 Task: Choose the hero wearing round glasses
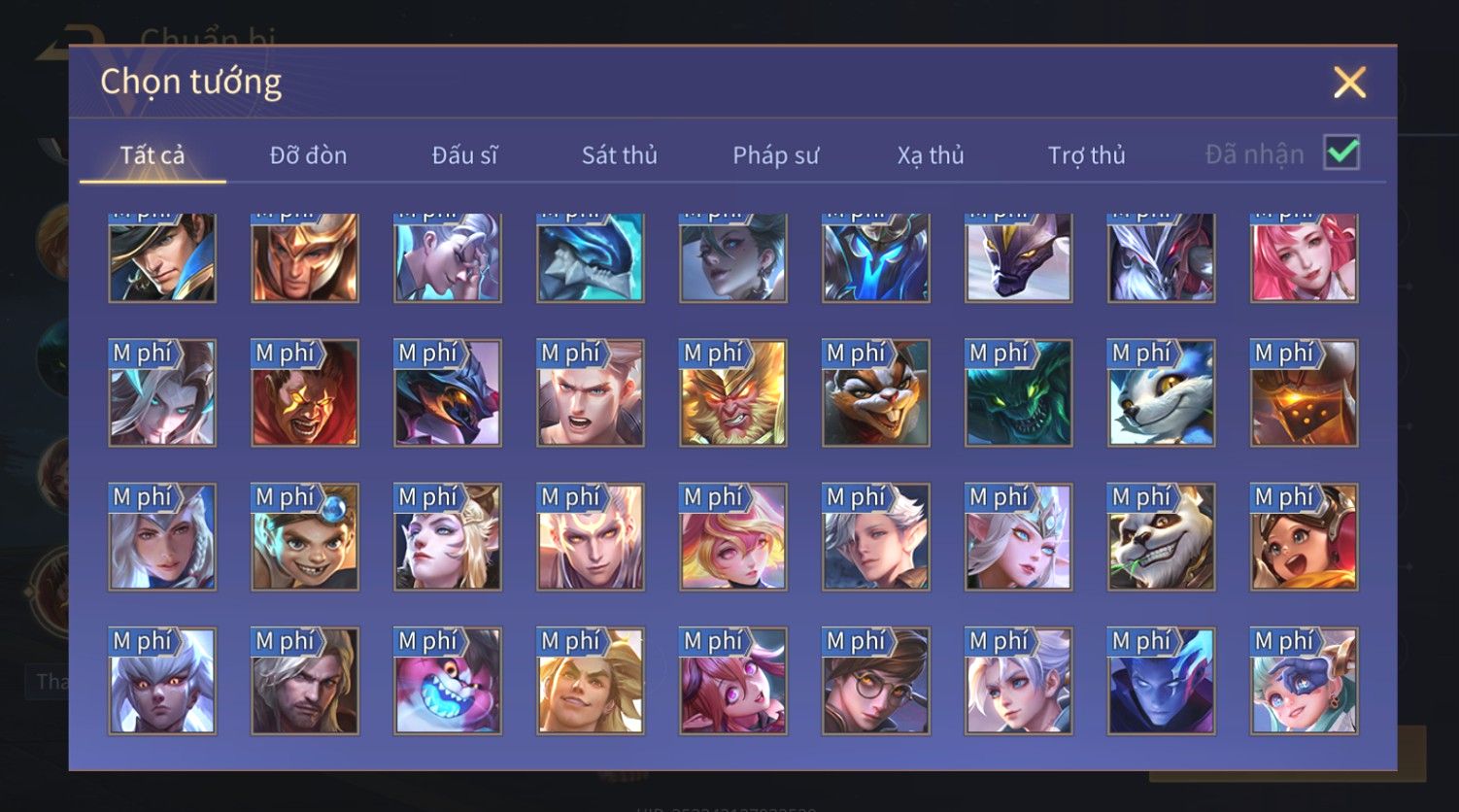(x=876, y=681)
